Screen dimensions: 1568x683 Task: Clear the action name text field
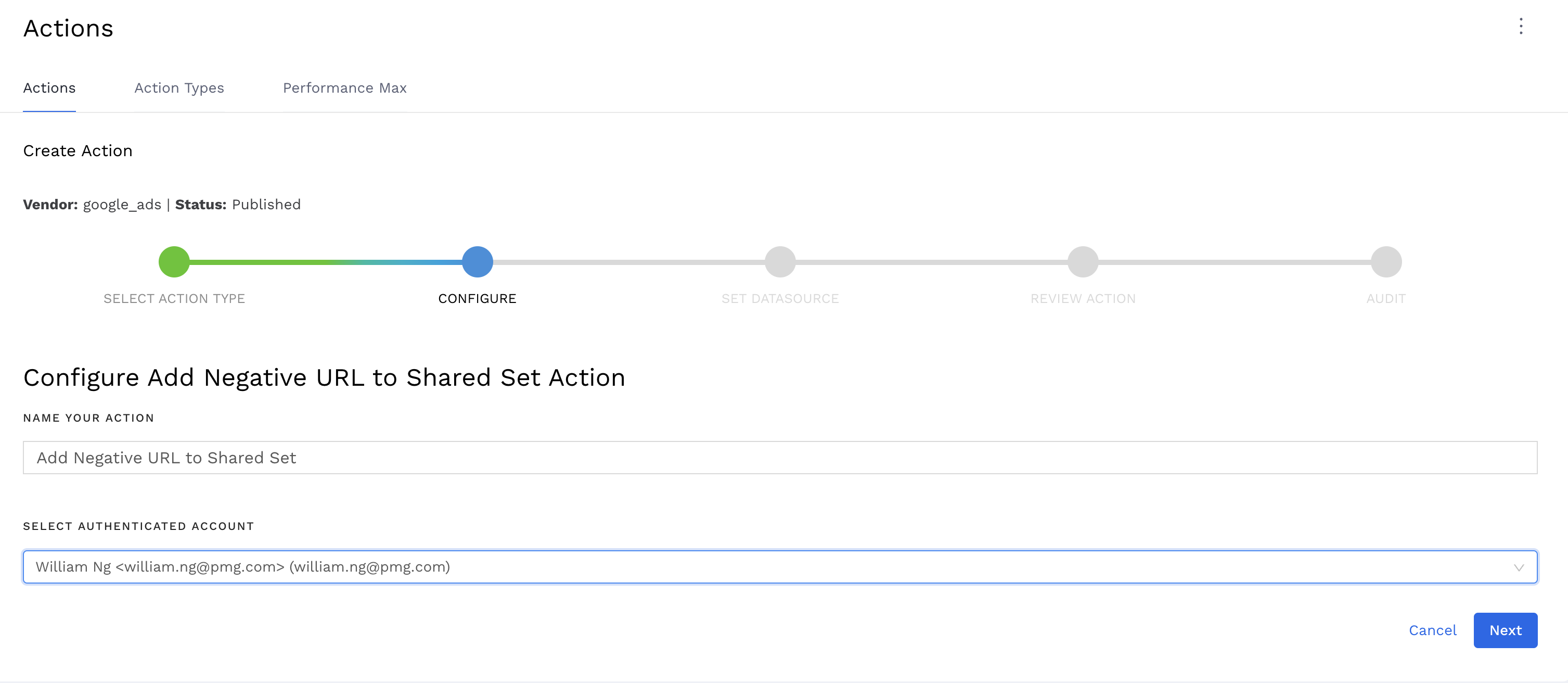(x=780, y=457)
